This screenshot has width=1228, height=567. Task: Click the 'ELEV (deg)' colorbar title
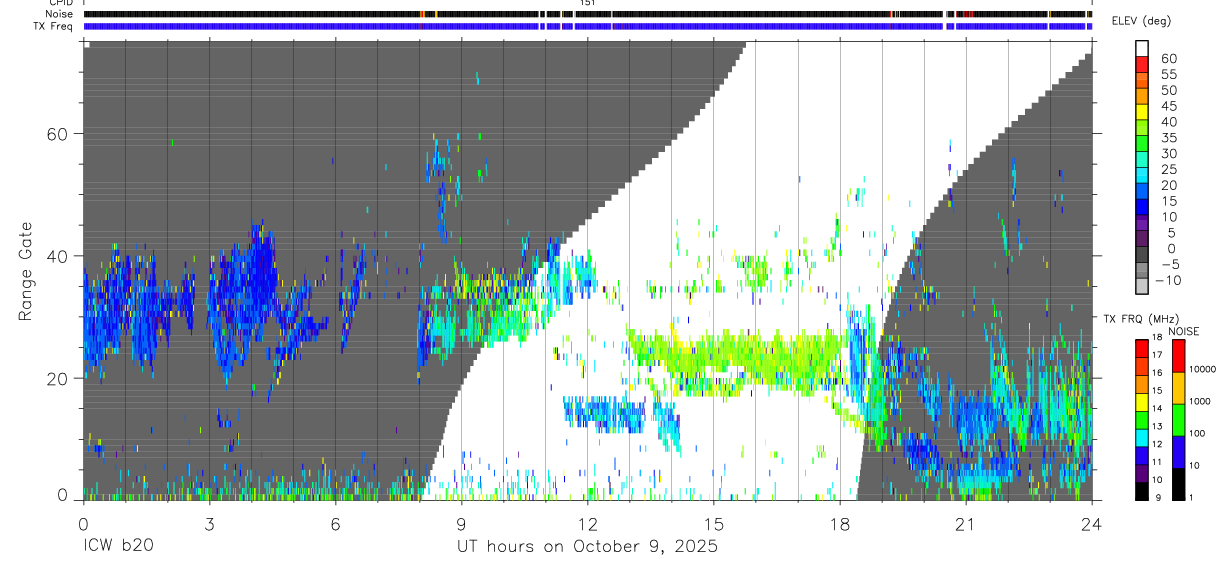coord(1141,21)
